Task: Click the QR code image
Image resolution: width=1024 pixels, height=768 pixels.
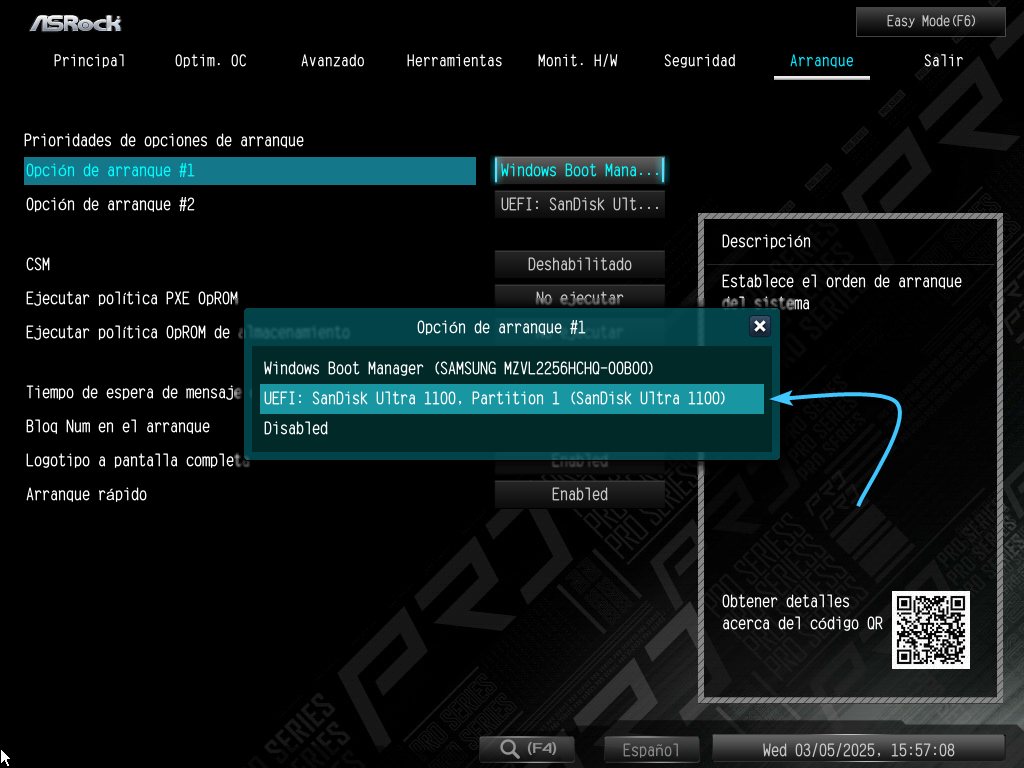Action: (x=931, y=630)
